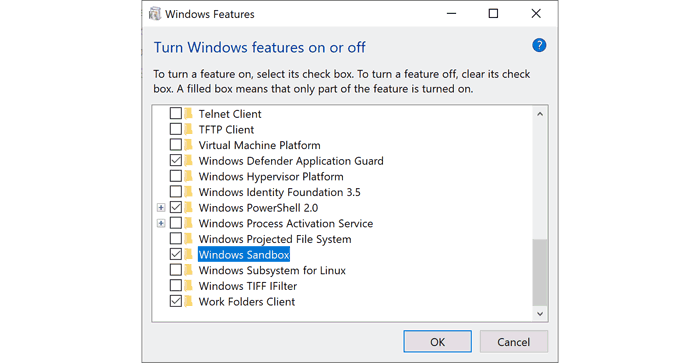Select folder icon beside Windows Sandbox
Screen dimensions: 700x363
pyautogui.click(x=188, y=254)
